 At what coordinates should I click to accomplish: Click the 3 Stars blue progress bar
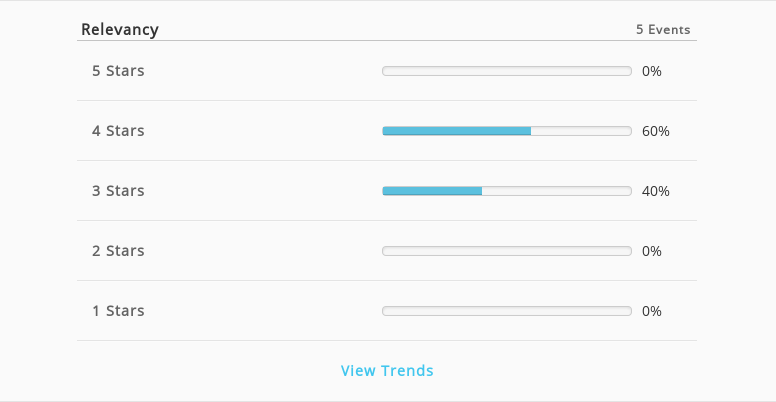(x=432, y=191)
